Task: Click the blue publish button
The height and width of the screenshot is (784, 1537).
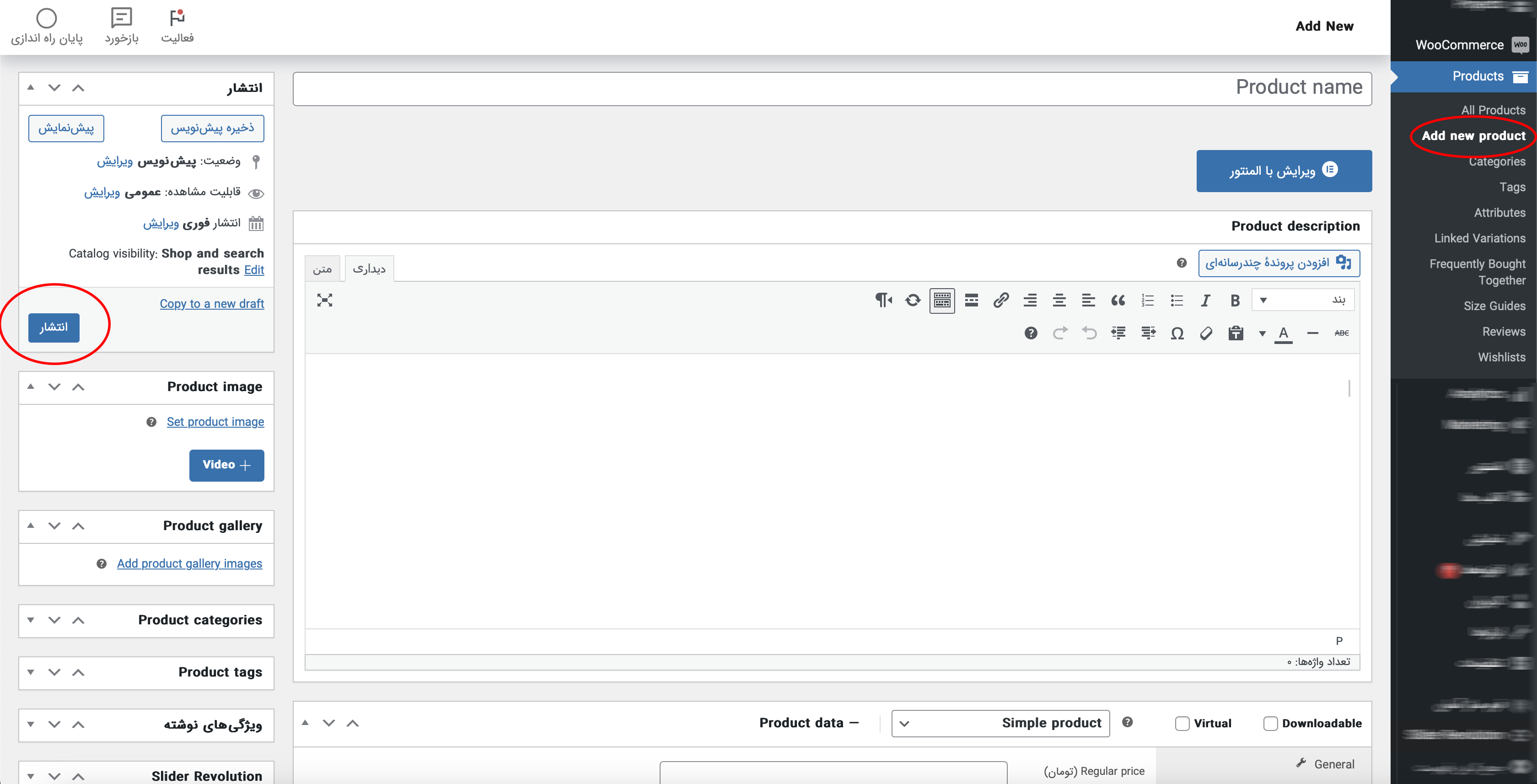Action: click(x=54, y=328)
